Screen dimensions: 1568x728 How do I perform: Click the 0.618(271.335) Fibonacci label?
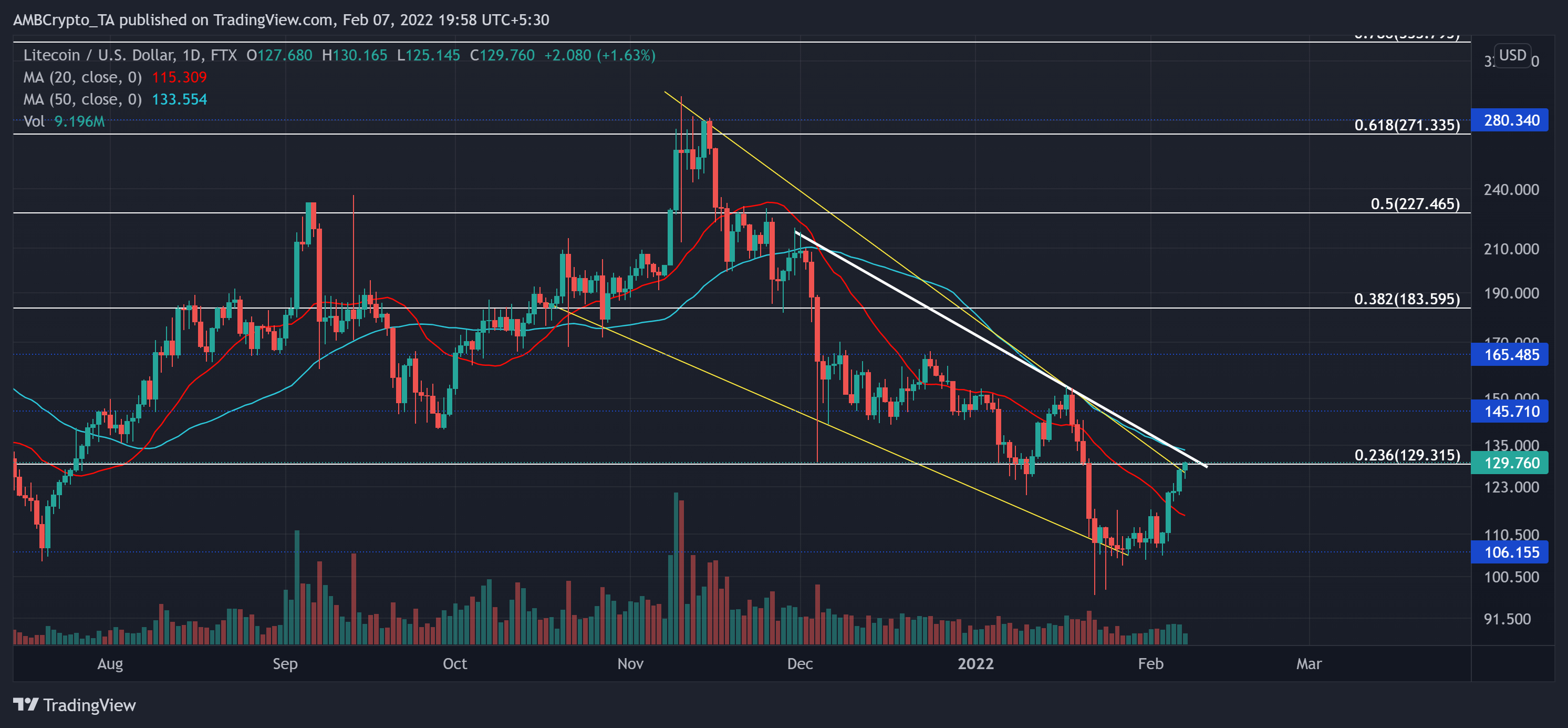click(x=1407, y=125)
